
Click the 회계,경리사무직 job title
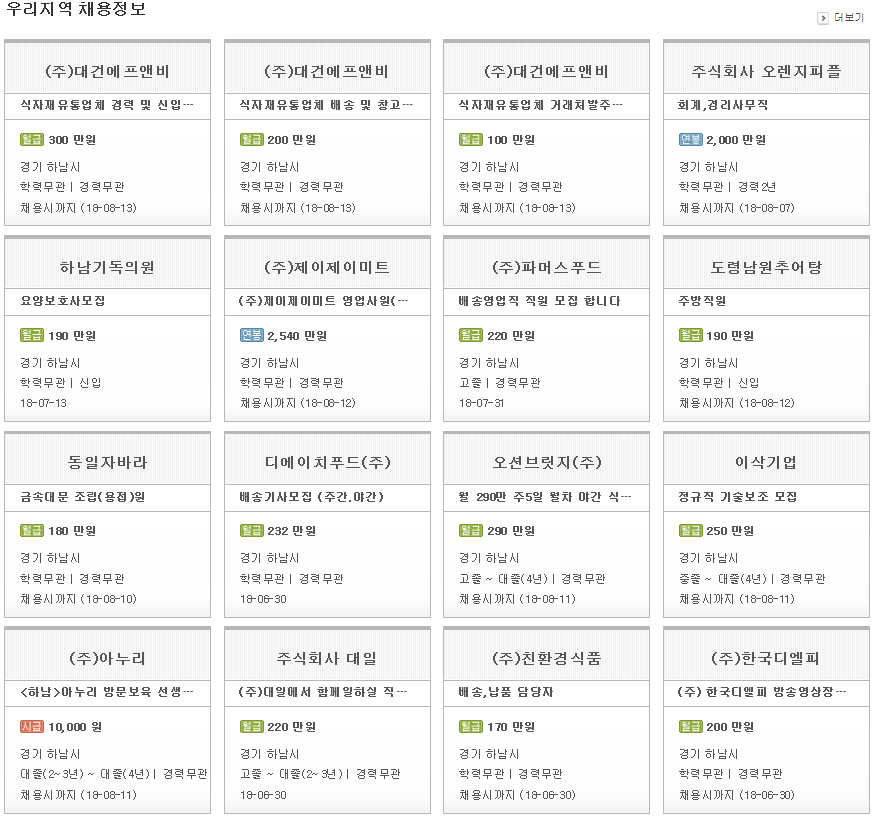coord(722,105)
